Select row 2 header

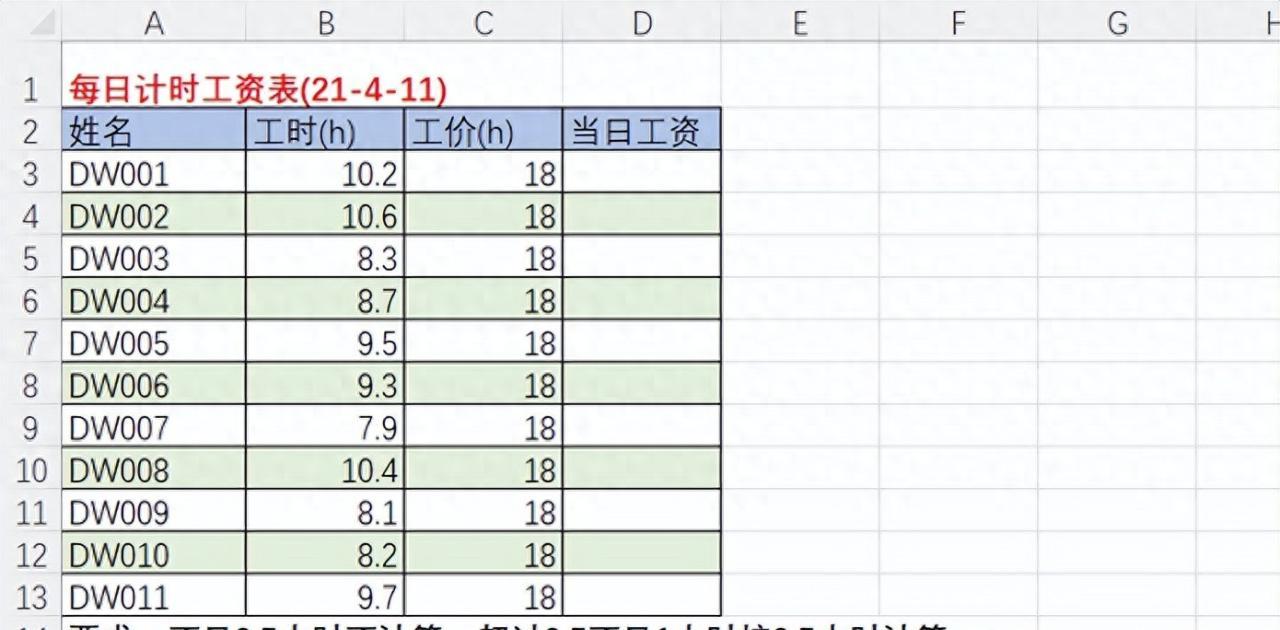31,130
